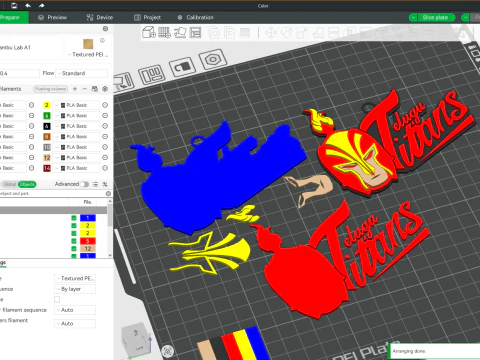Click the bed type info icon
Image resolution: width=480 pixels, height=360 pixels.
102,40
